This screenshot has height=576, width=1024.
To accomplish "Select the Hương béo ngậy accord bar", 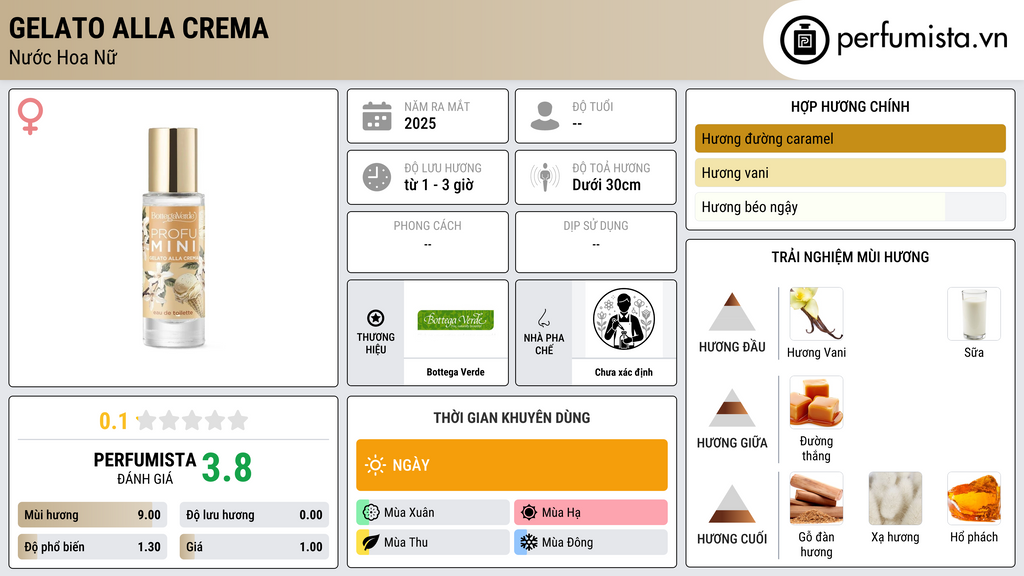I will (850, 207).
